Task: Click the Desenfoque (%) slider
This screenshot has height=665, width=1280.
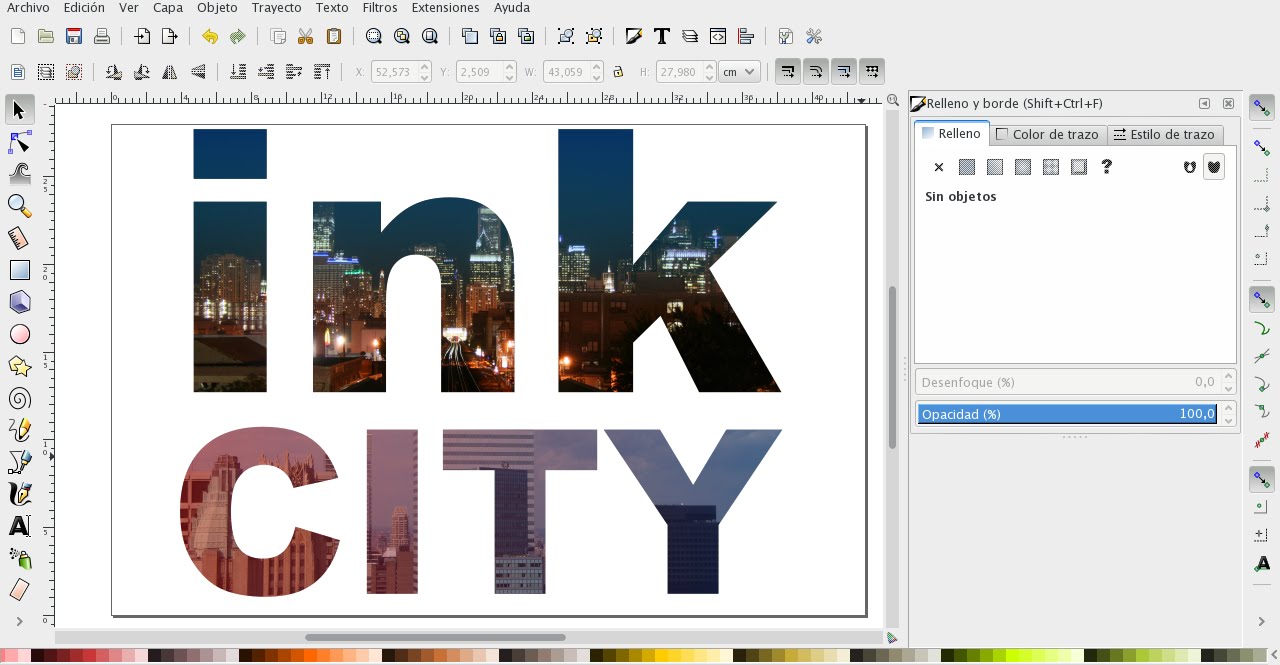Action: coord(1067,382)
